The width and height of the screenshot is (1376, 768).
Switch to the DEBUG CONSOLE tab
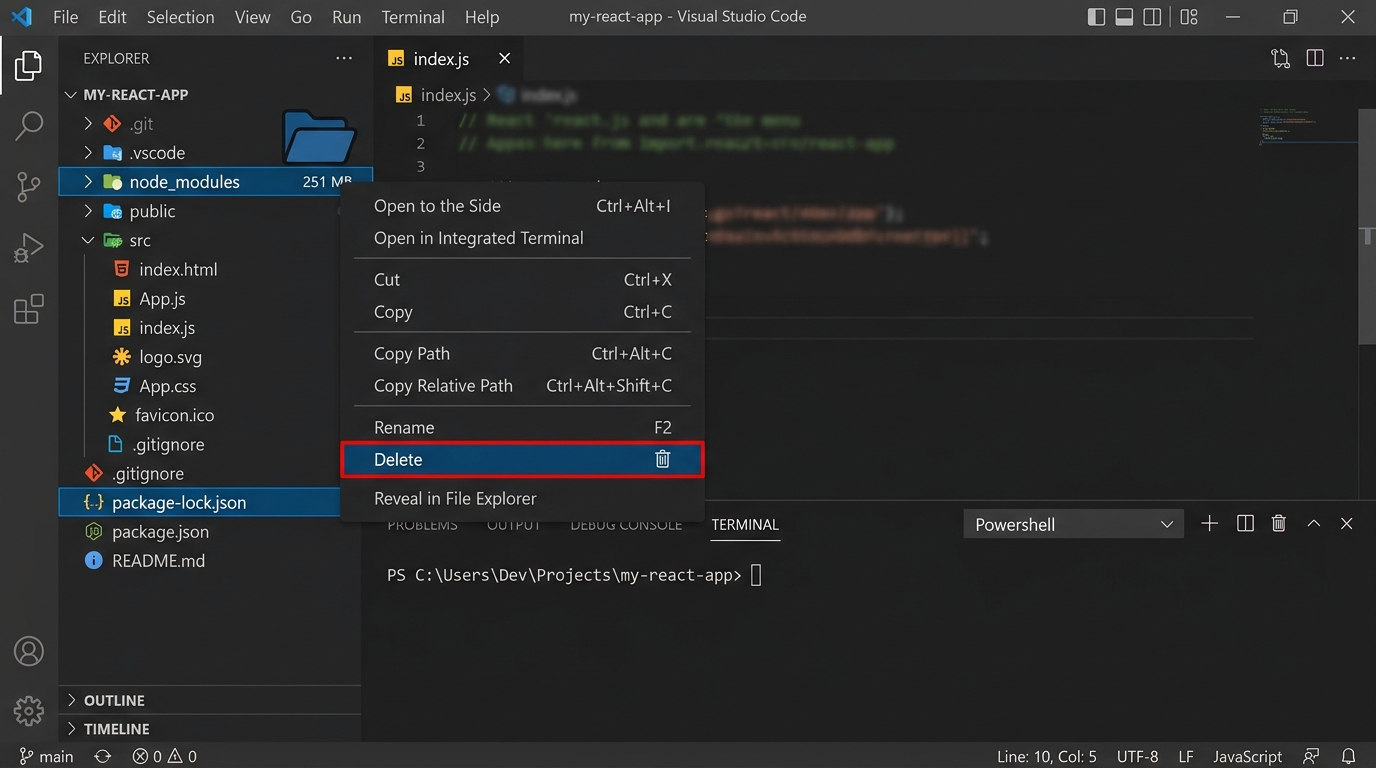click(x=626, y=525)
